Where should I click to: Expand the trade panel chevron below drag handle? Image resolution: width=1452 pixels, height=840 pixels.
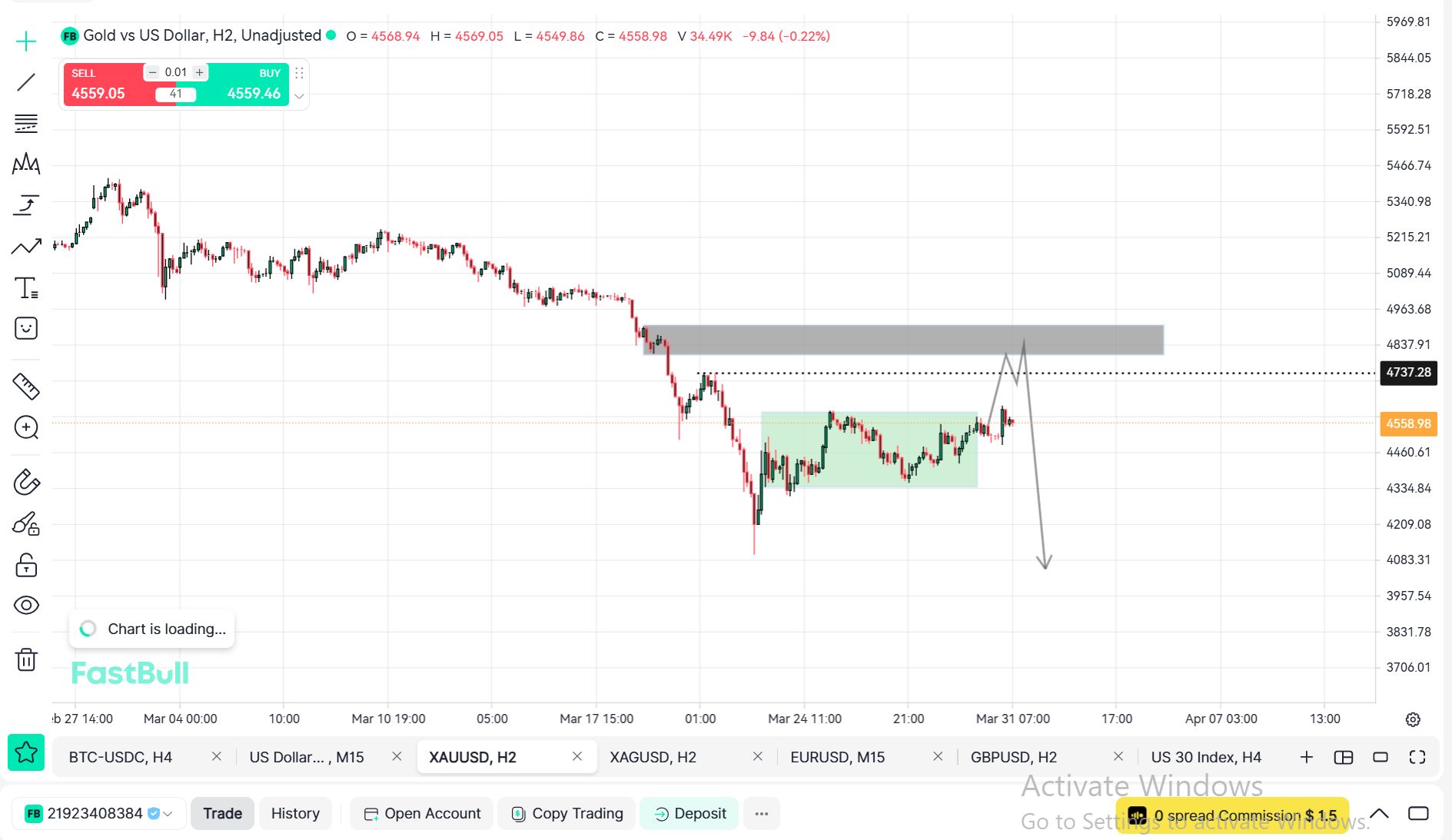[x=299, y=96]
